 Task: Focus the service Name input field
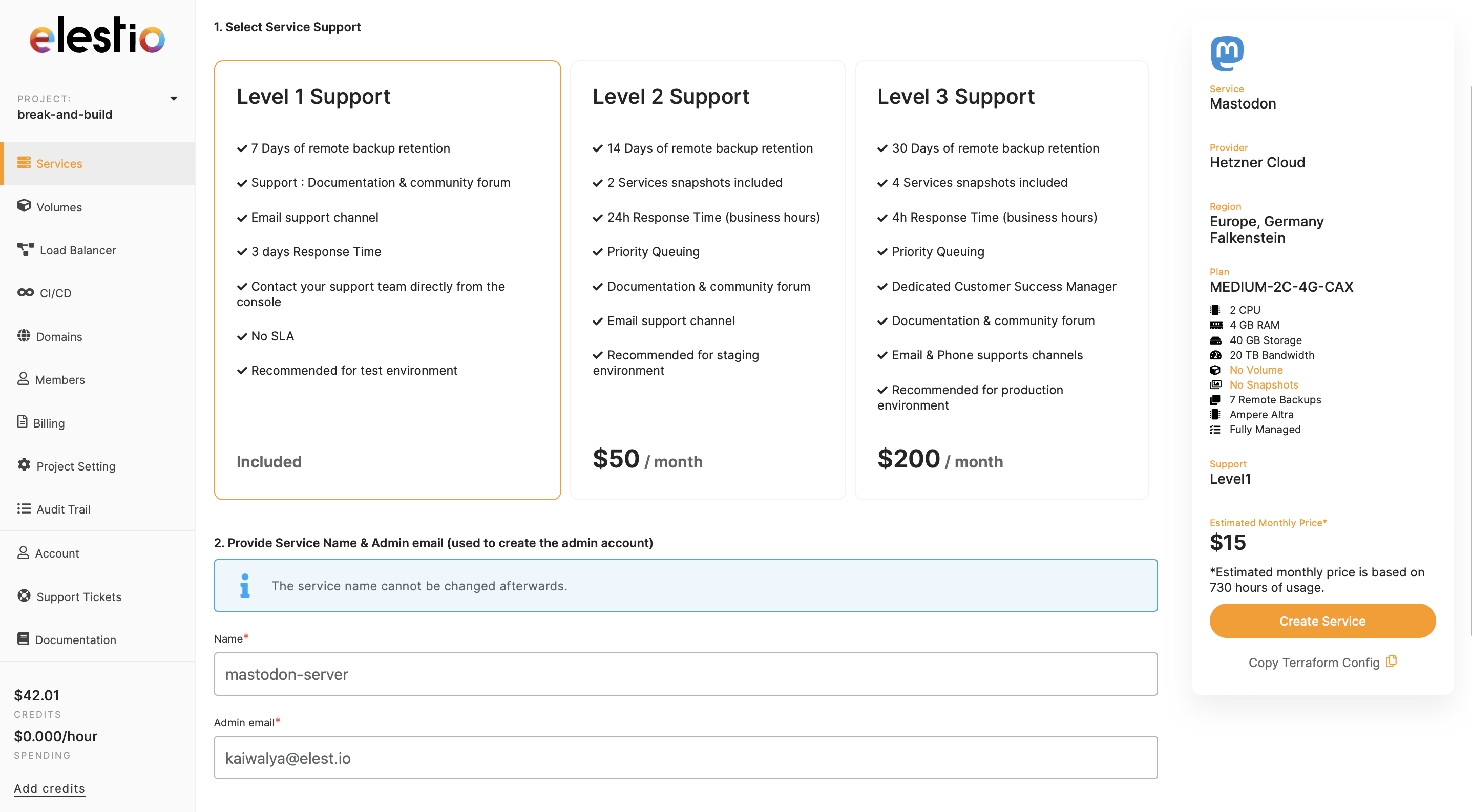click(x=685, y=674)
